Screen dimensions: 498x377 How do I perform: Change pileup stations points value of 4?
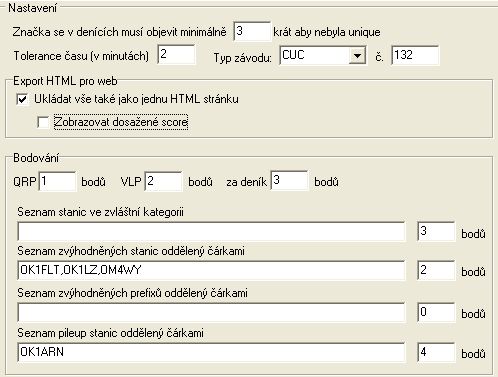[436, 352]
